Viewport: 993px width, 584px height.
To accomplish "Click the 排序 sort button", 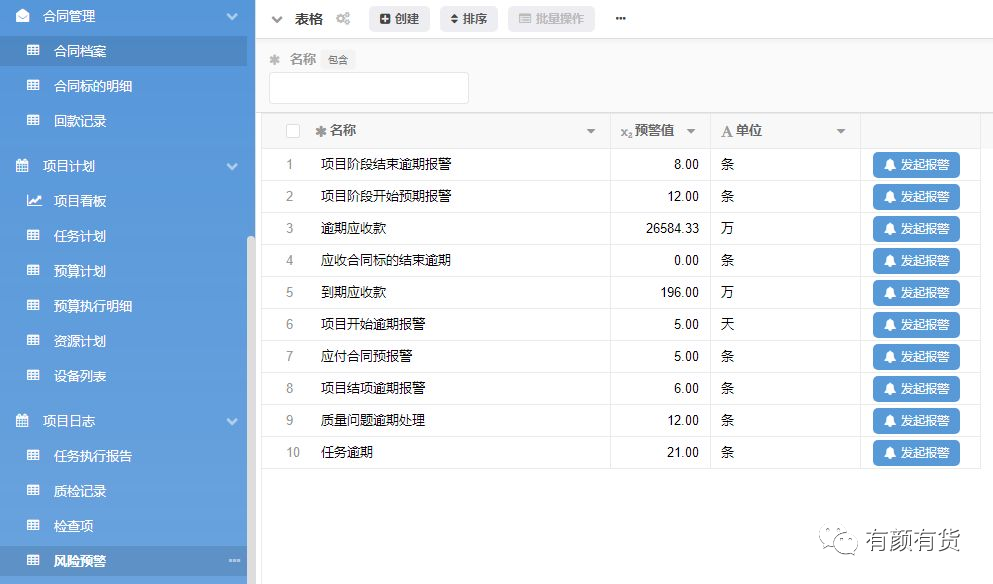I will click(469, 19).
